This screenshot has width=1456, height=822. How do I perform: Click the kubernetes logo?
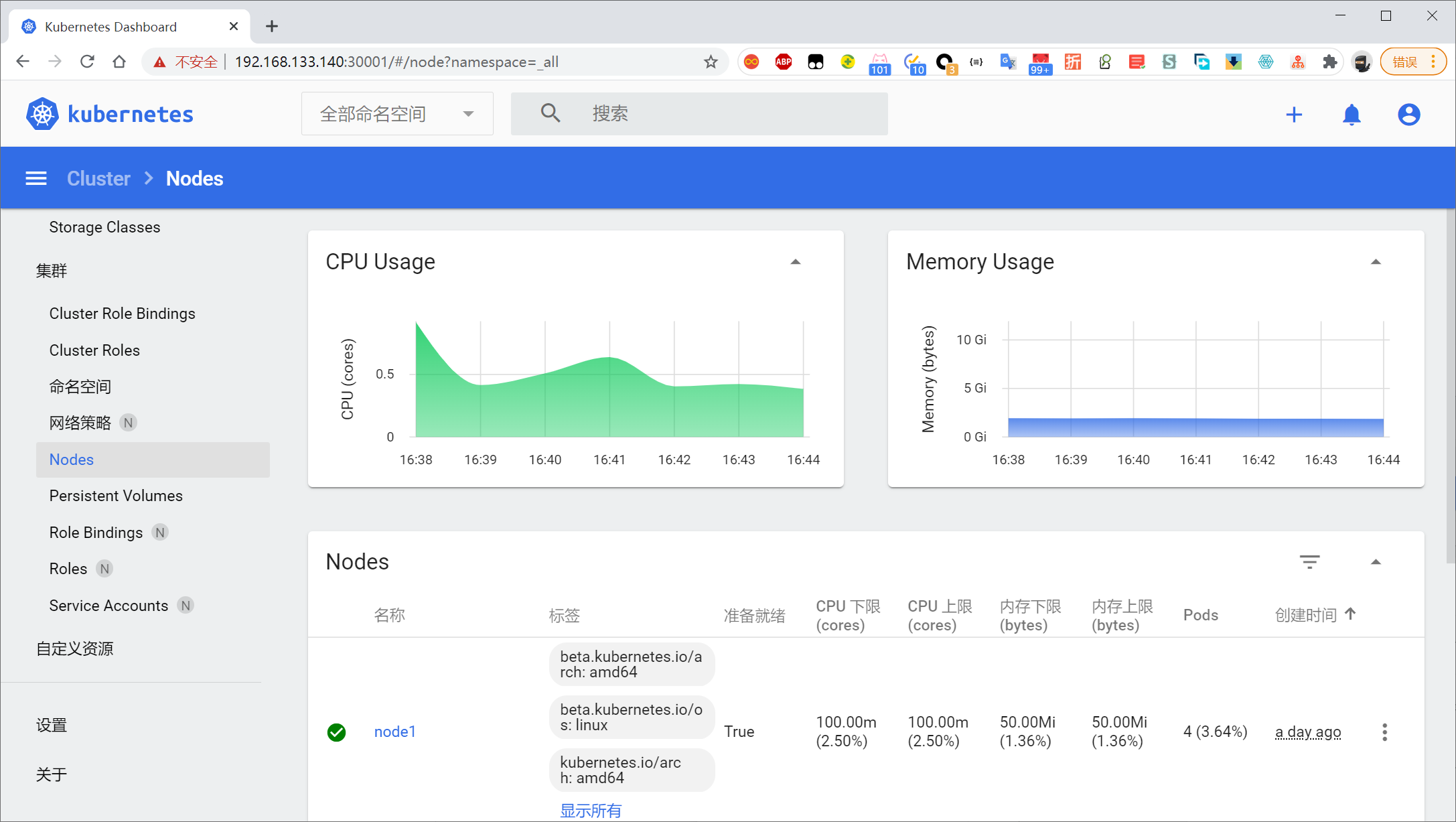pyautogui.click(x=110, y=115)
